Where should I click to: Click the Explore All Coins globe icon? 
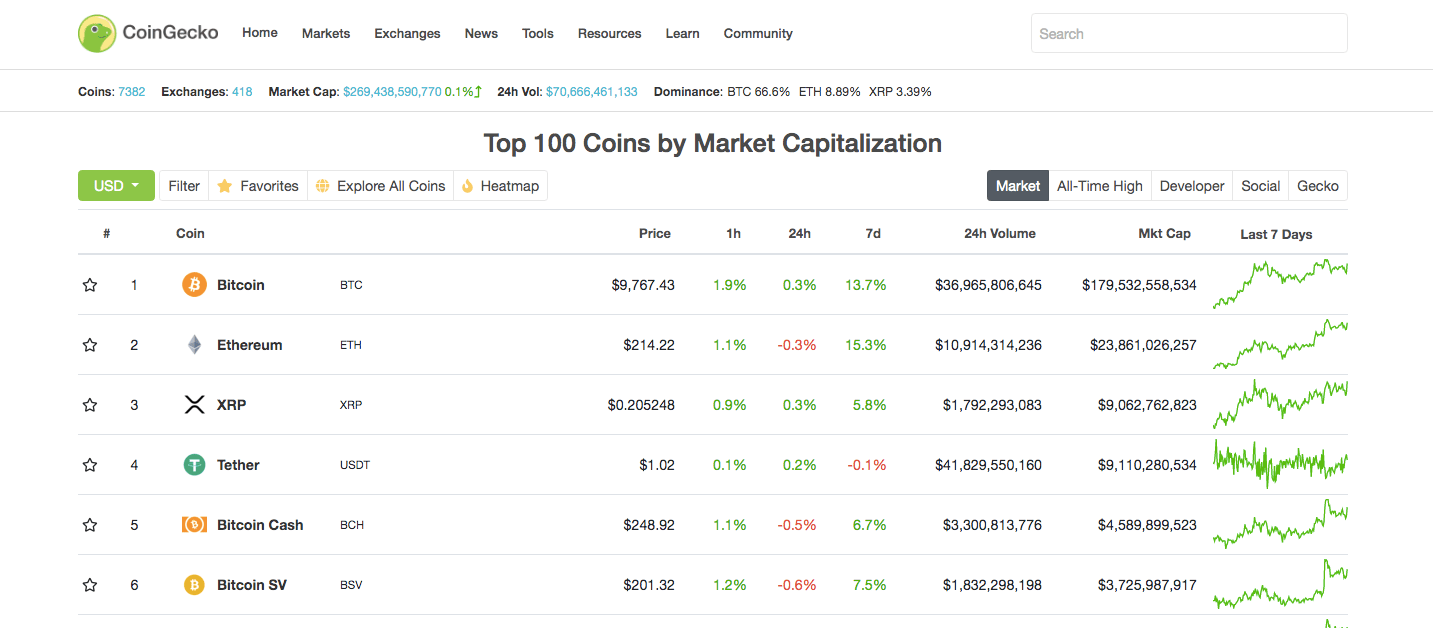coord(322,185)
